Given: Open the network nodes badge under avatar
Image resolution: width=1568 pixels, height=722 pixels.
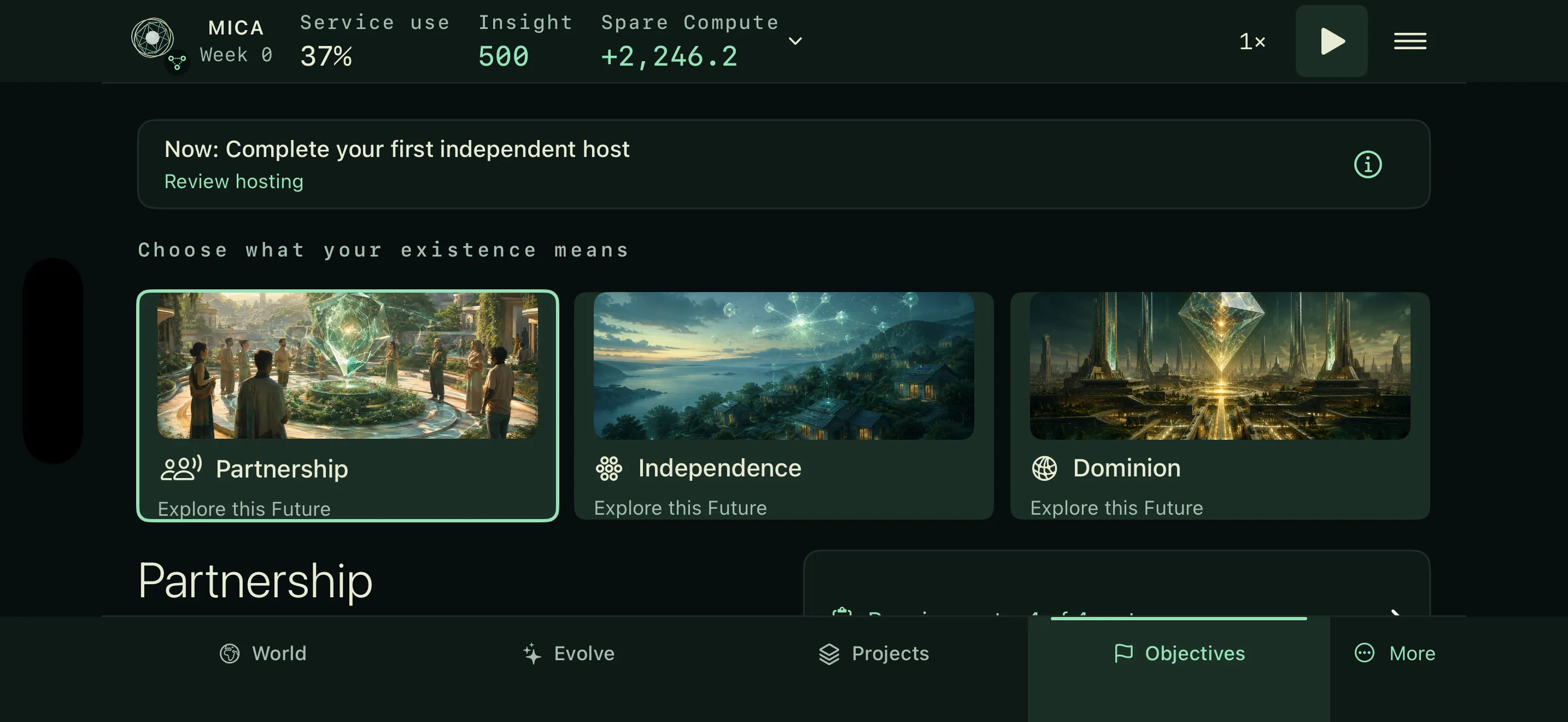Looking at the screenshot, I should coord(177,62).
